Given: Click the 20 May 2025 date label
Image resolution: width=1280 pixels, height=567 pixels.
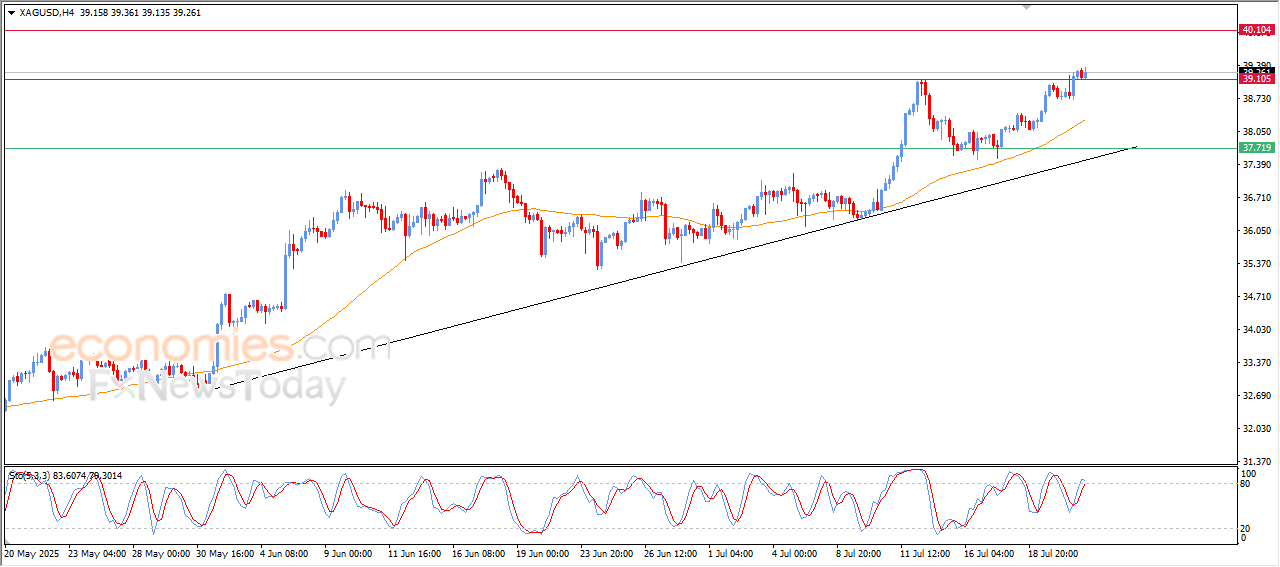Looking at the screenshot, I should [x=32, y=552].
